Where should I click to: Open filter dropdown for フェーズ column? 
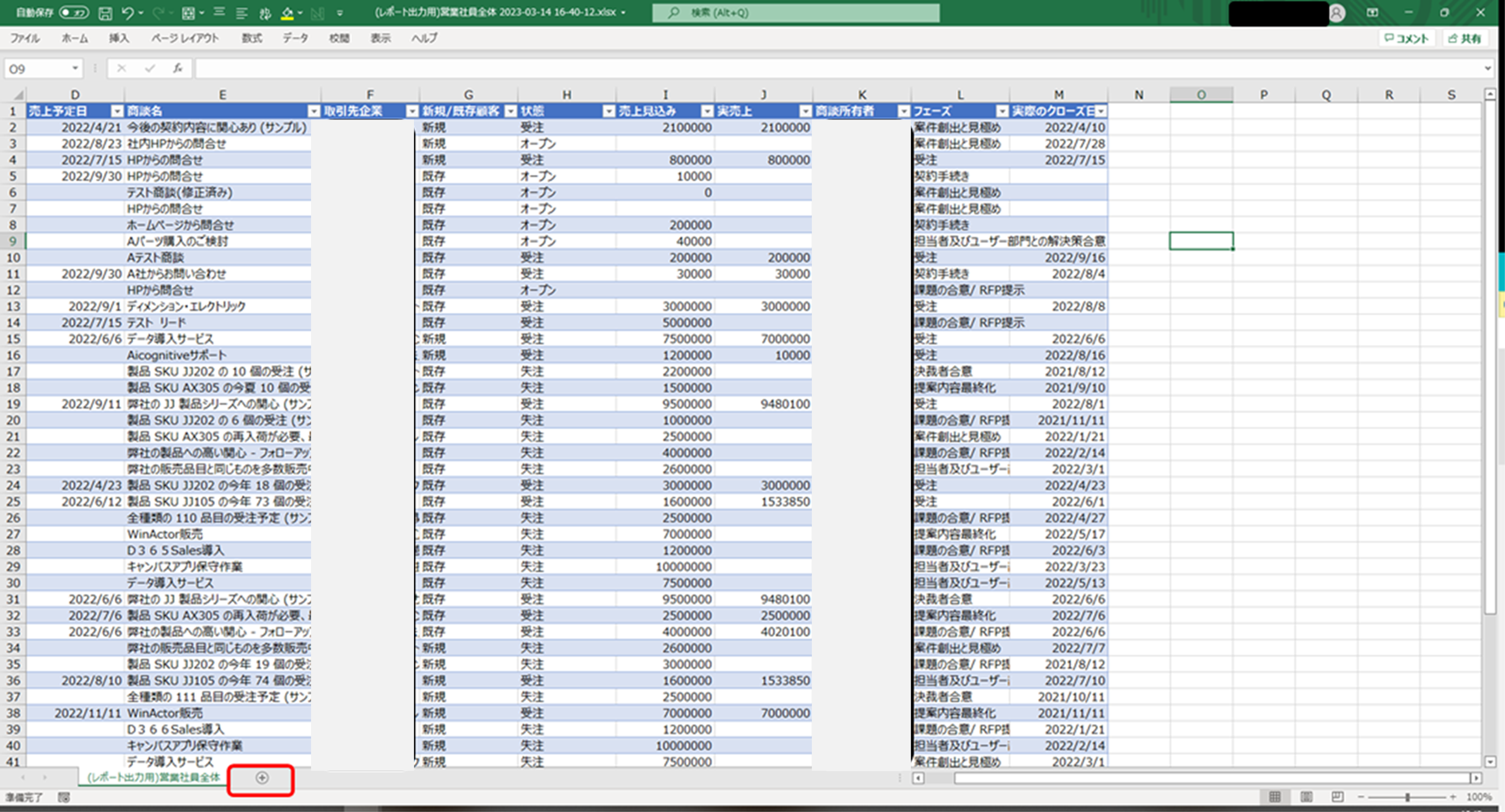coord(1002,111)
